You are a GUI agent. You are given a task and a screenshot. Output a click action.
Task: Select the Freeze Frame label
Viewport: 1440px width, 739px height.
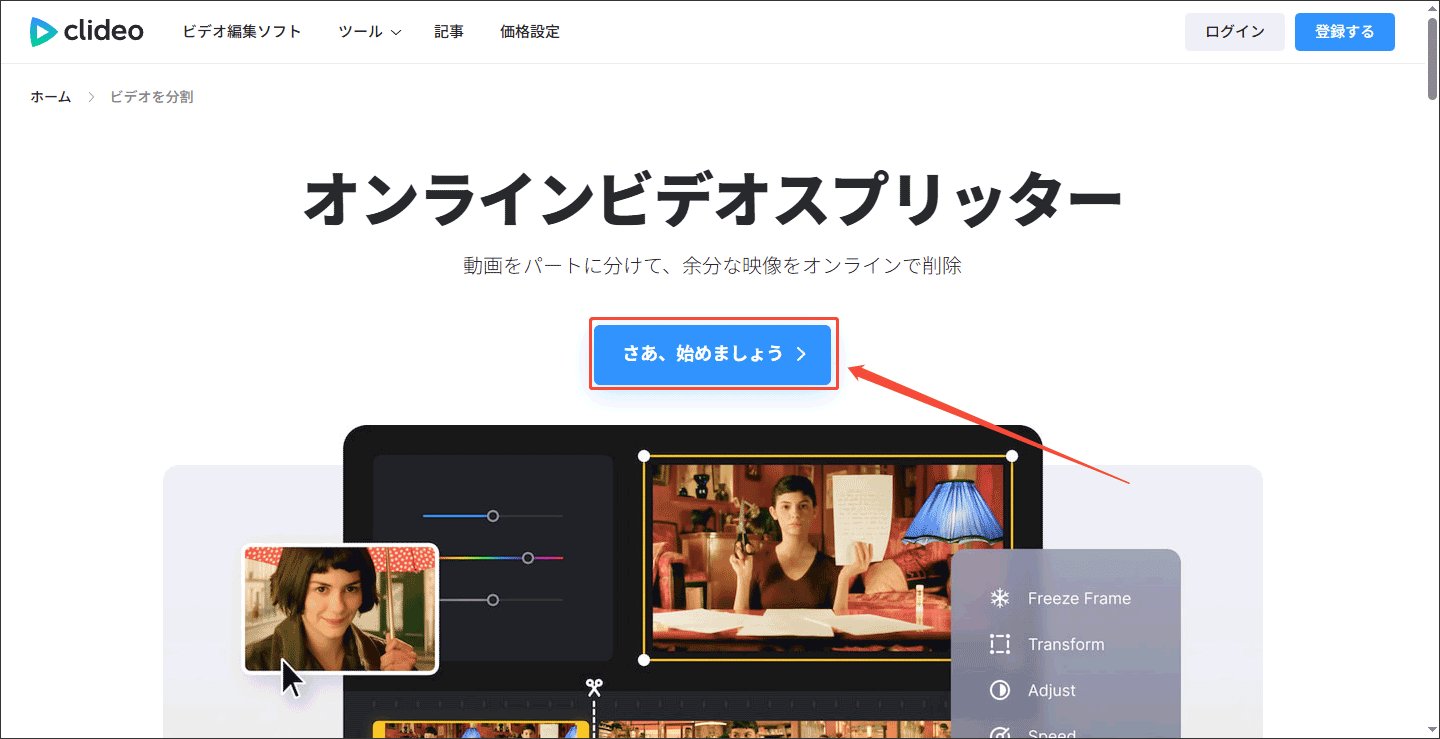click(1079, 598)
